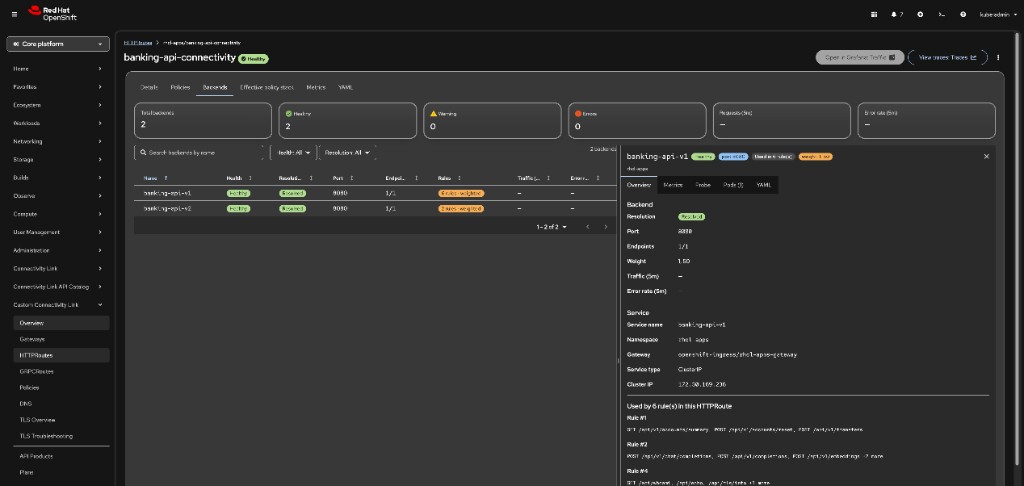
Task: Open the kube:admin user menu
Action: [999, 14]
